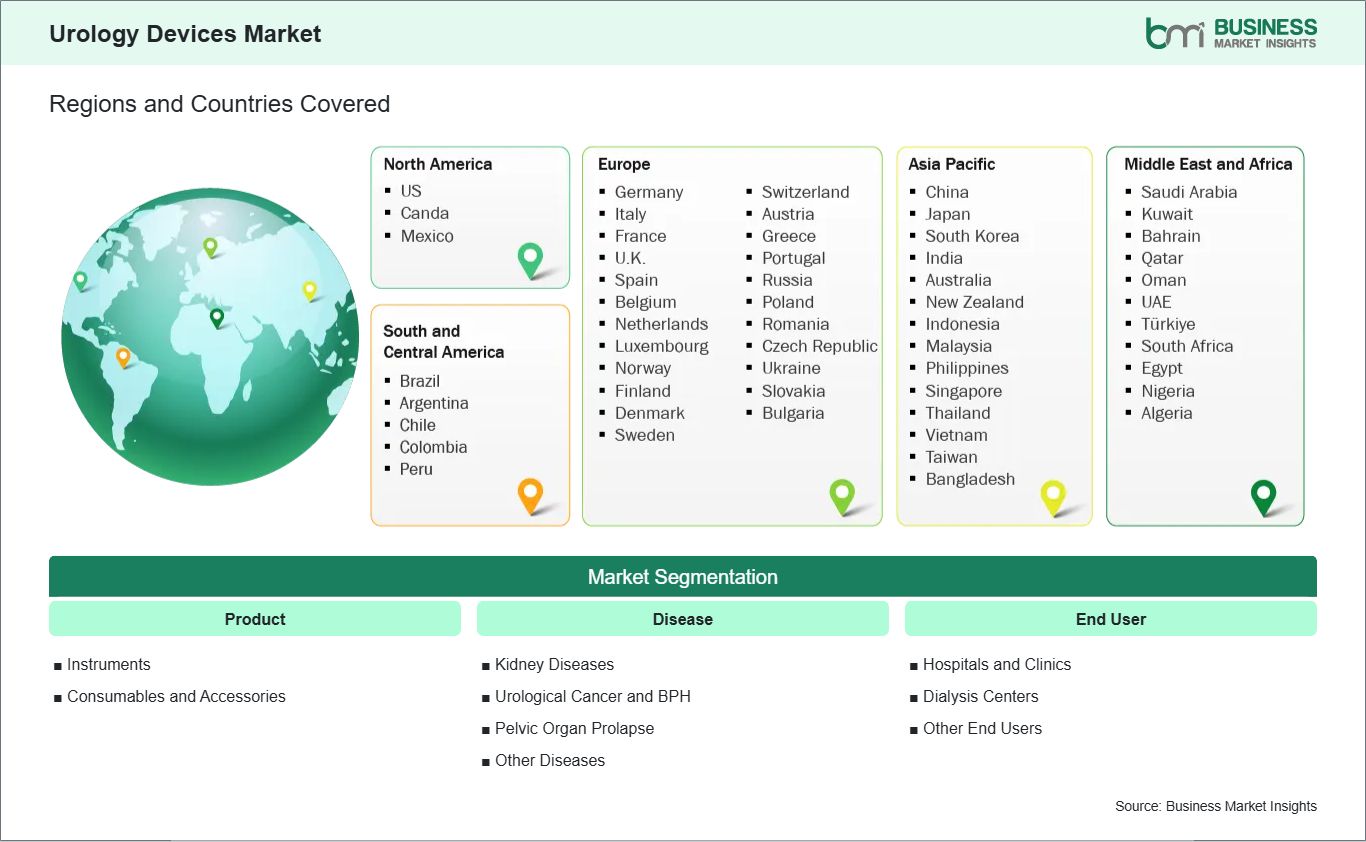Click the green North America location pin
This screenshot has height=842, width=1366.
[x=529, y=259]
